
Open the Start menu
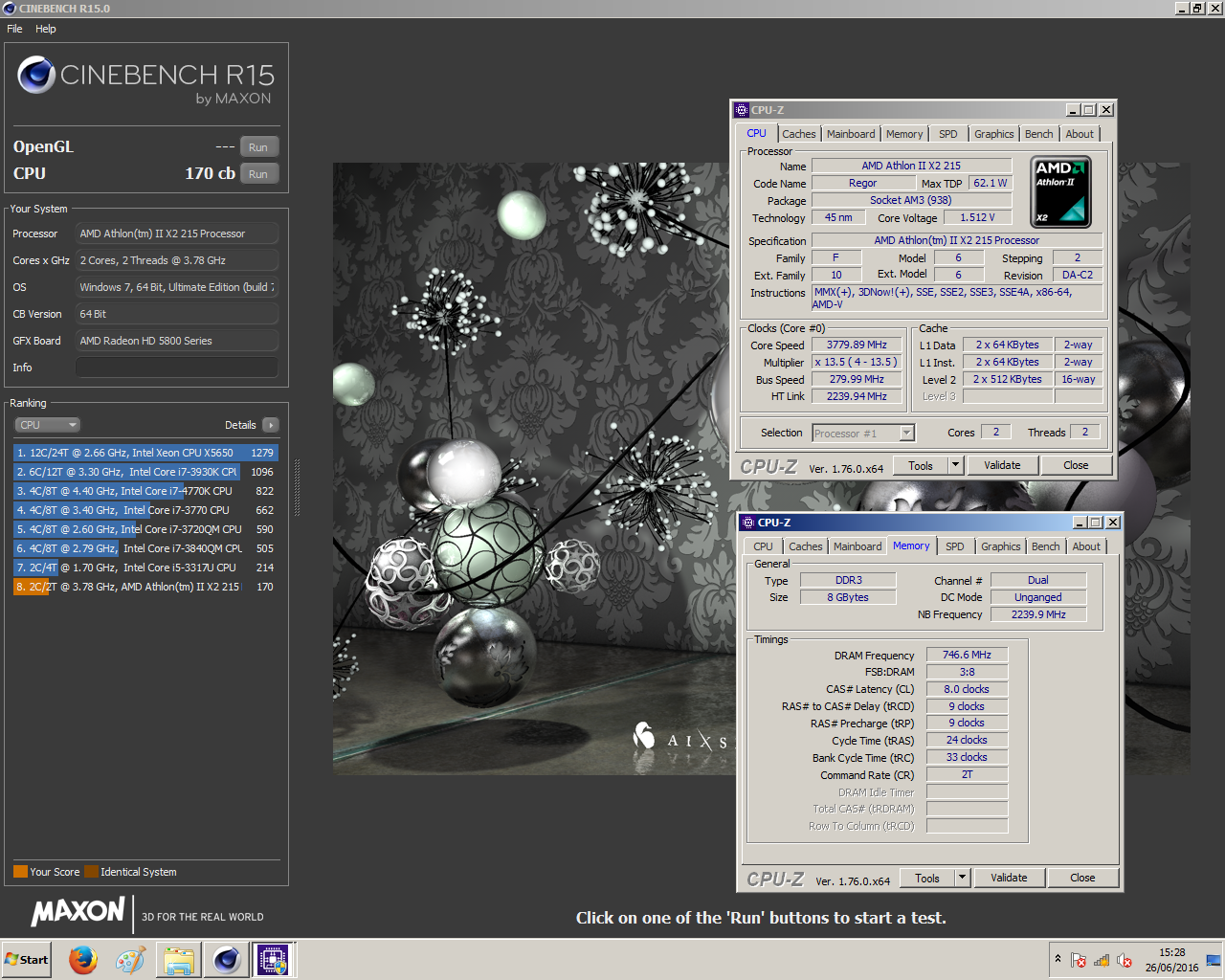[x=27, y=959]
